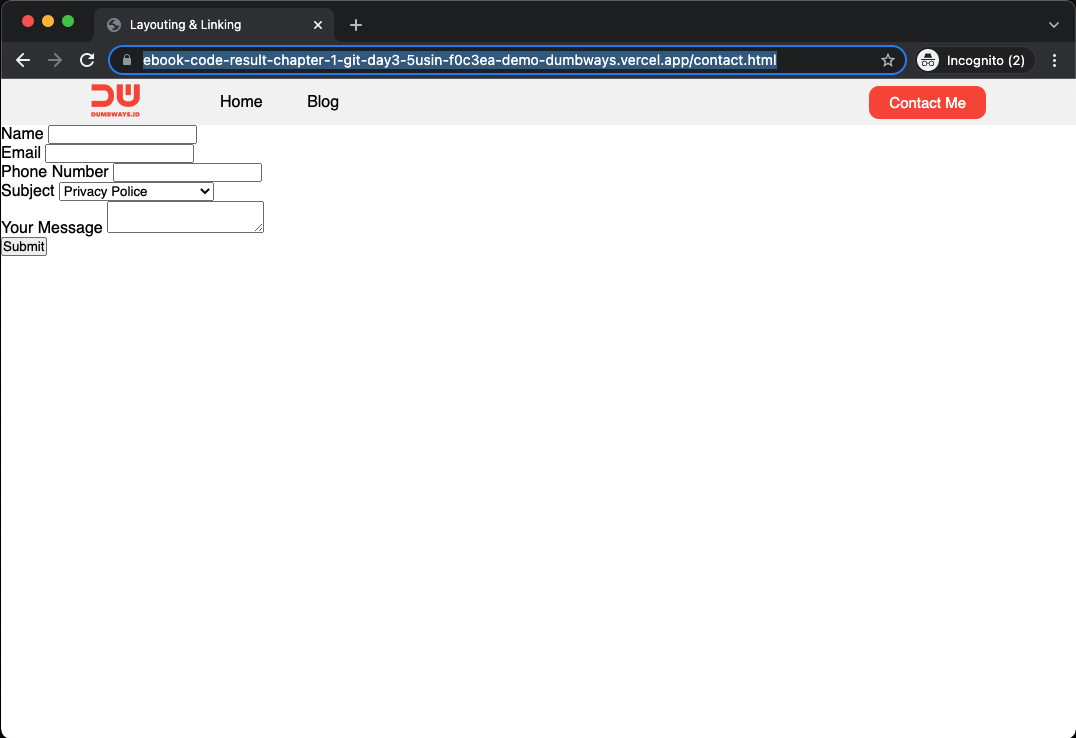Click the red close window button

[28, 21]
